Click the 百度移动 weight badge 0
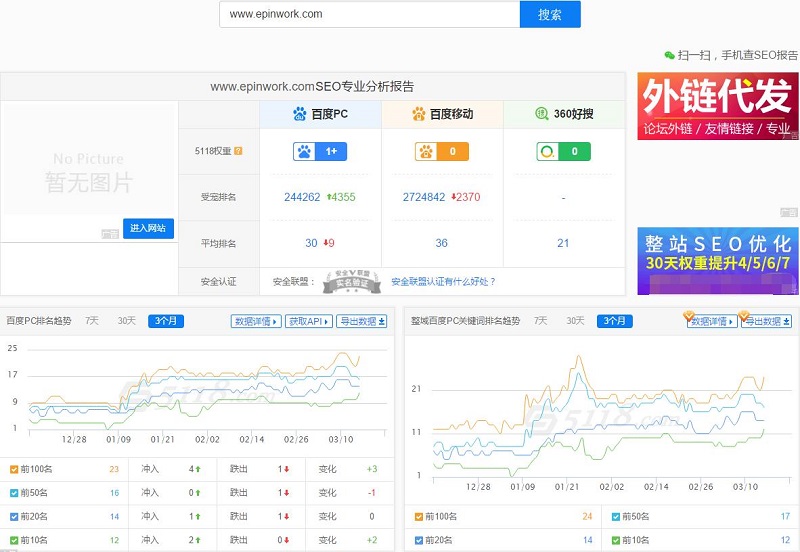 [442, 152]
